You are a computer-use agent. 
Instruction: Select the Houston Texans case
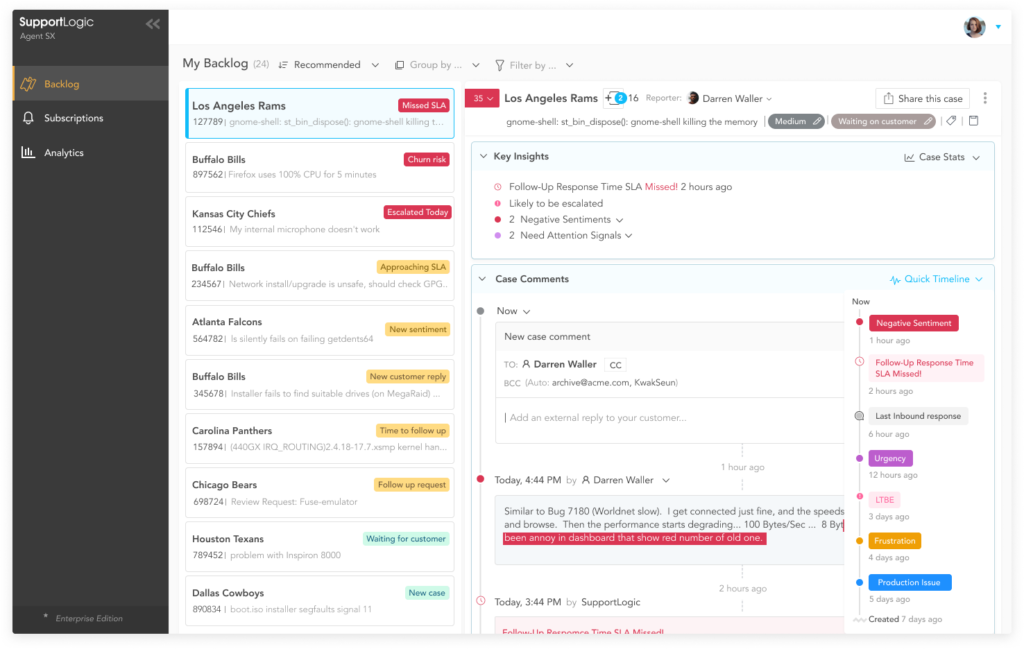[x=319, y=546]
